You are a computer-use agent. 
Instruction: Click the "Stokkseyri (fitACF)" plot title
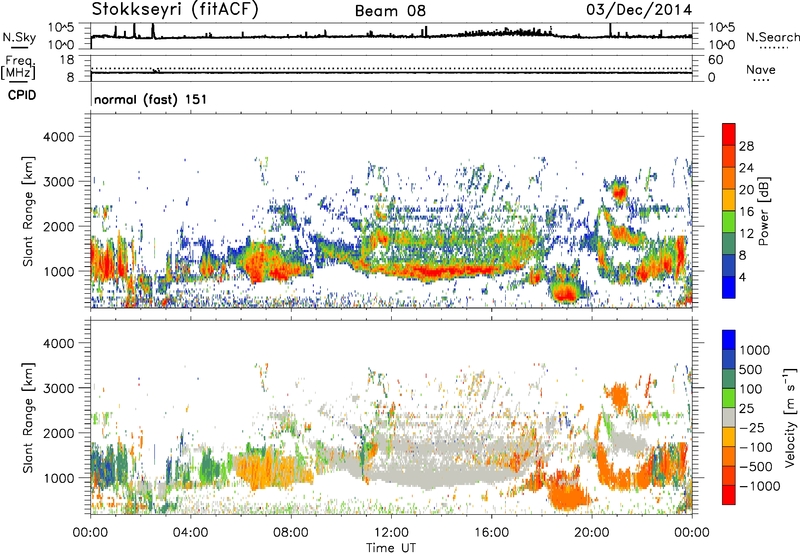tap(176, 9)
